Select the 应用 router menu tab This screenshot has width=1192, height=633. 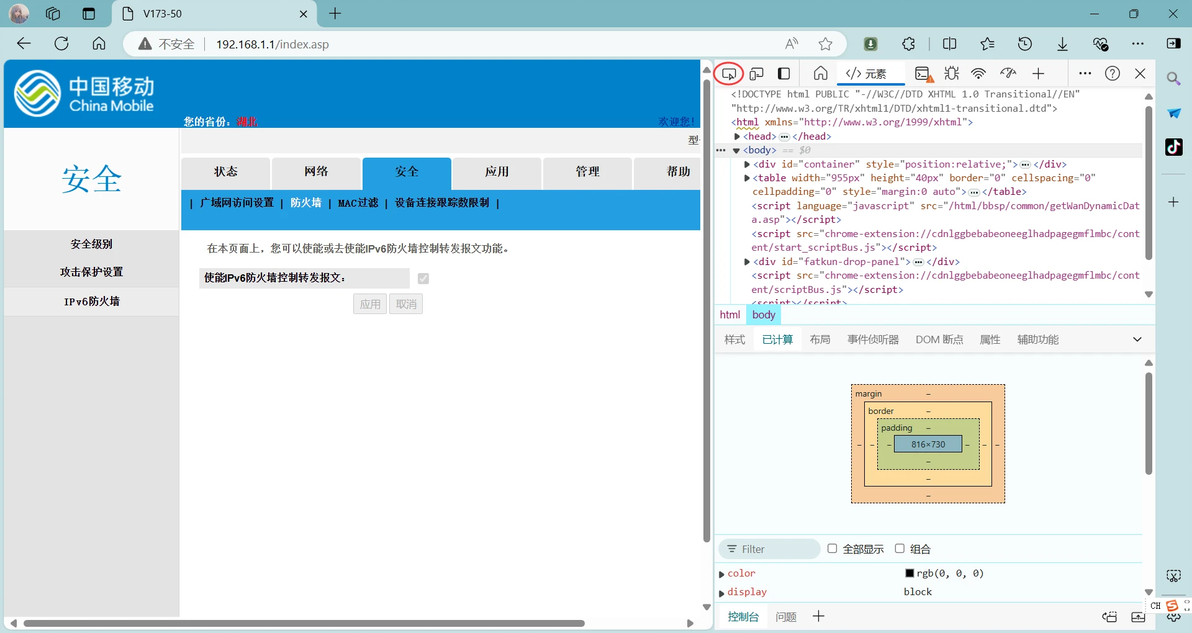(x=497, y=172)
